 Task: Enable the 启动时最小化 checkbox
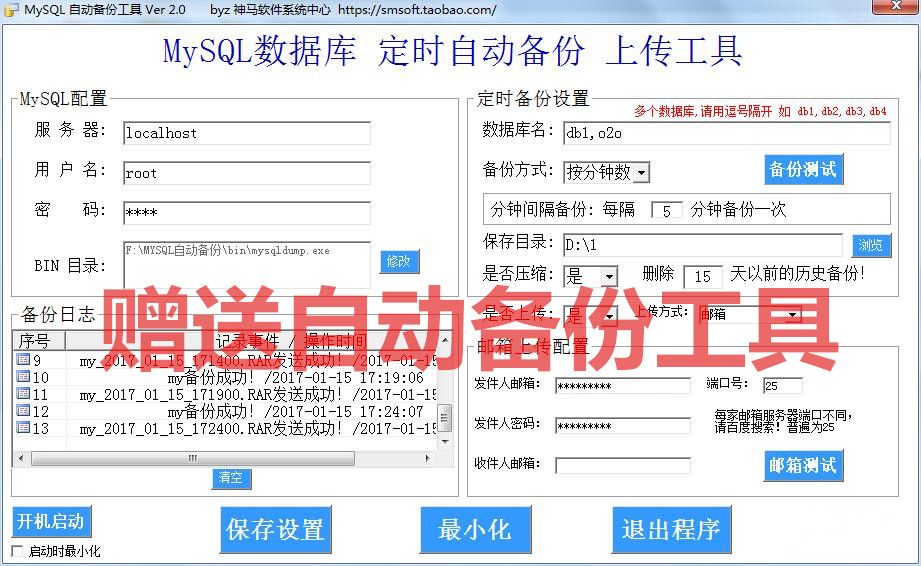pyautogui.click(x=18, y=551)
